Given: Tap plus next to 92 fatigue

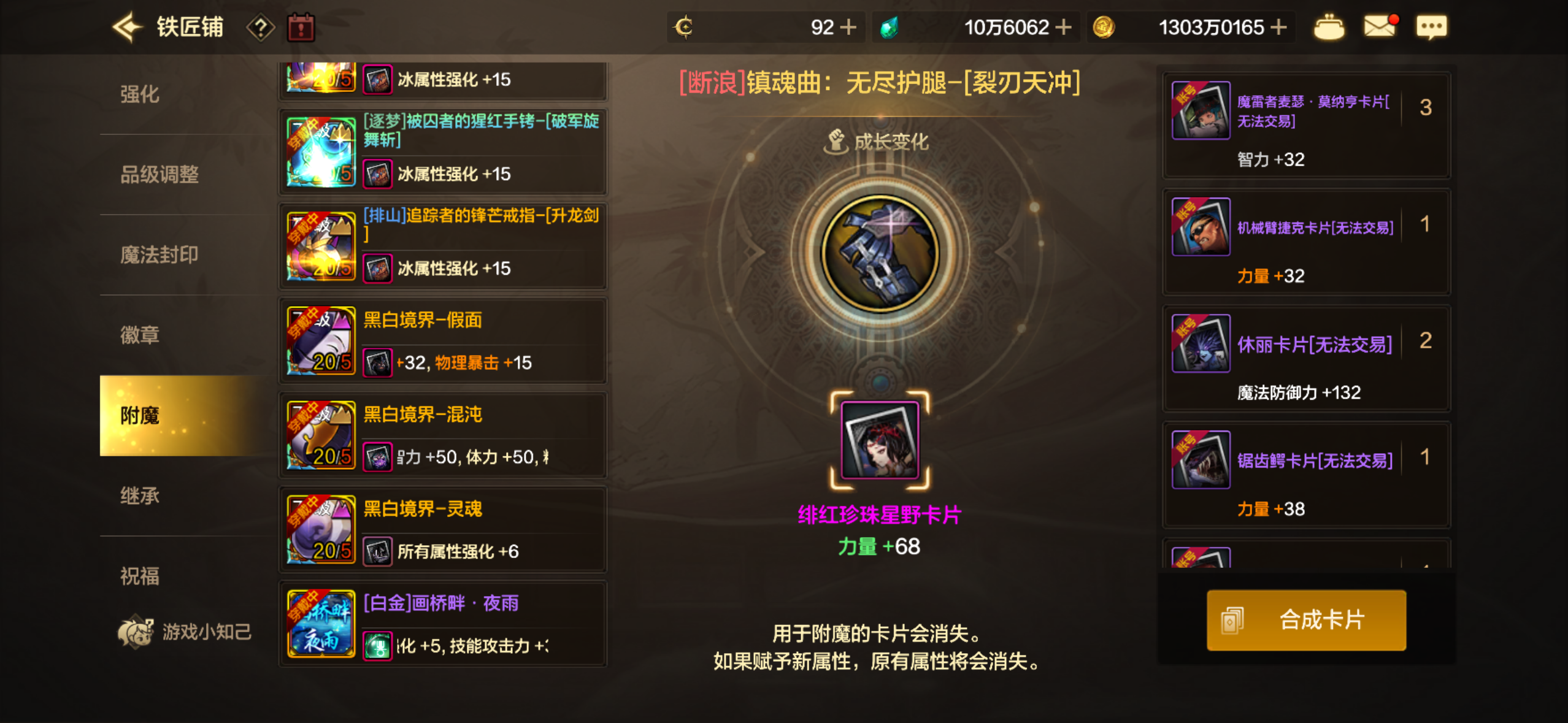Looking at the screenshot, I should click(848, 27).
